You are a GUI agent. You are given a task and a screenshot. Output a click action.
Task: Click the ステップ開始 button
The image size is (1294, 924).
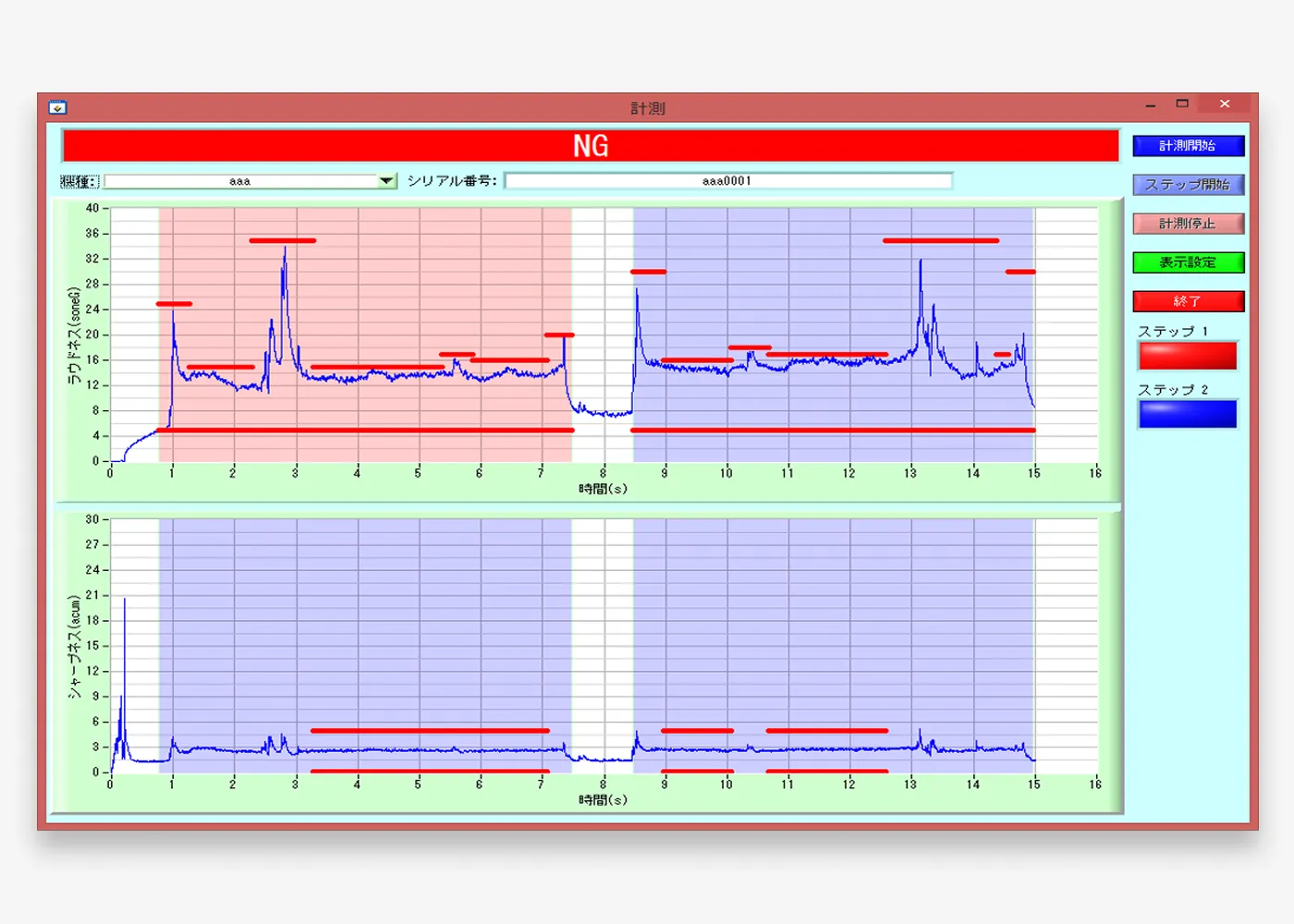tap(1188, 185)
